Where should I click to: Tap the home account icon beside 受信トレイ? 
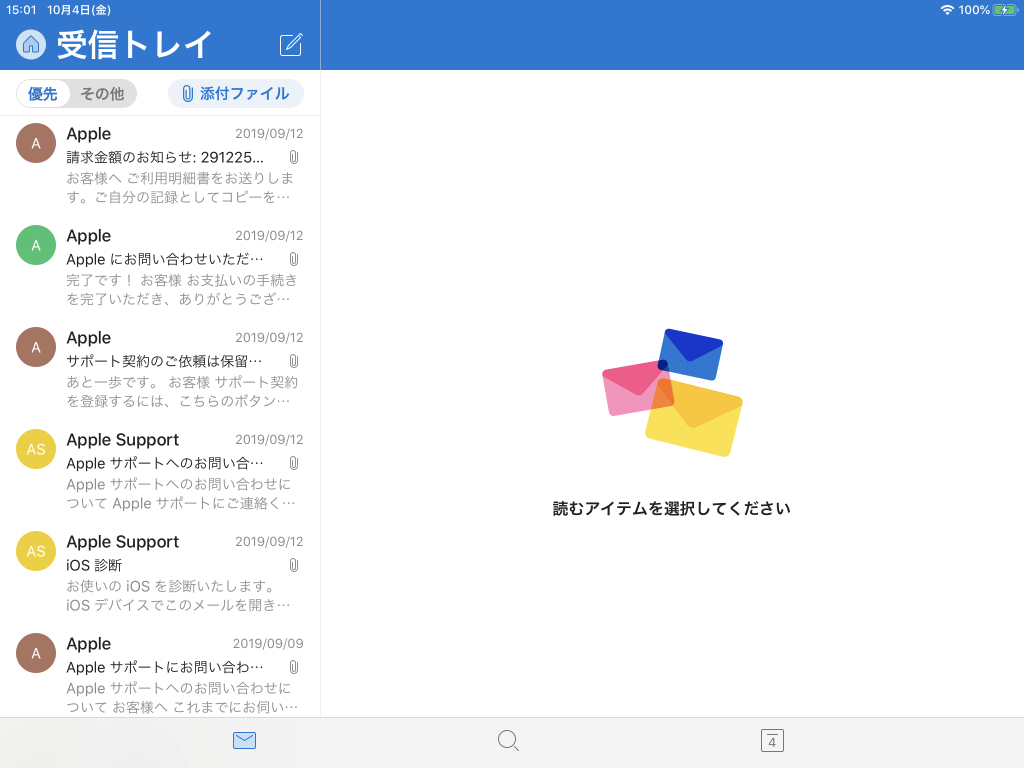[x=31, y=44]
